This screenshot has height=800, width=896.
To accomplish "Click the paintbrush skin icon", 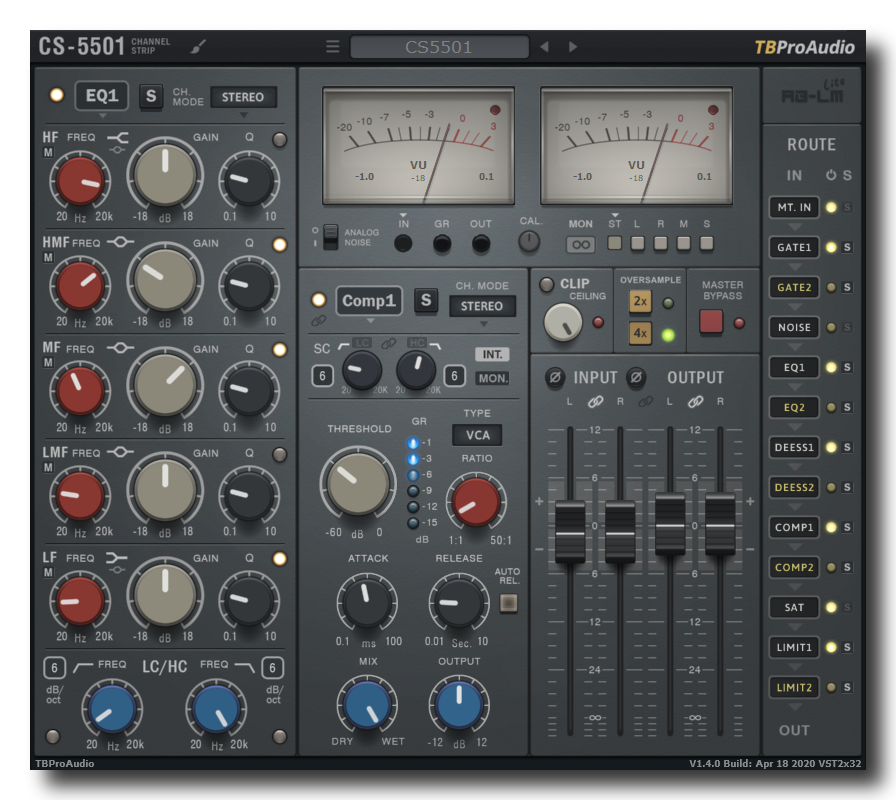I will click(x=198, y=46).
